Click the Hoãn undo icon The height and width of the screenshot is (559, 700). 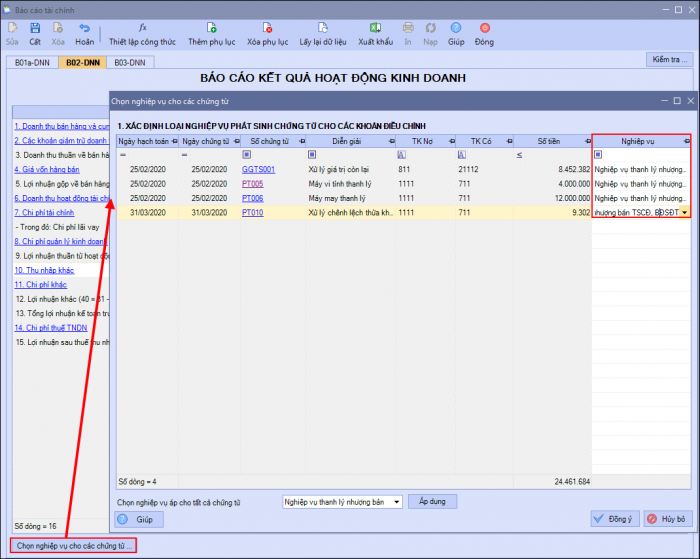(x=84, y=28)
